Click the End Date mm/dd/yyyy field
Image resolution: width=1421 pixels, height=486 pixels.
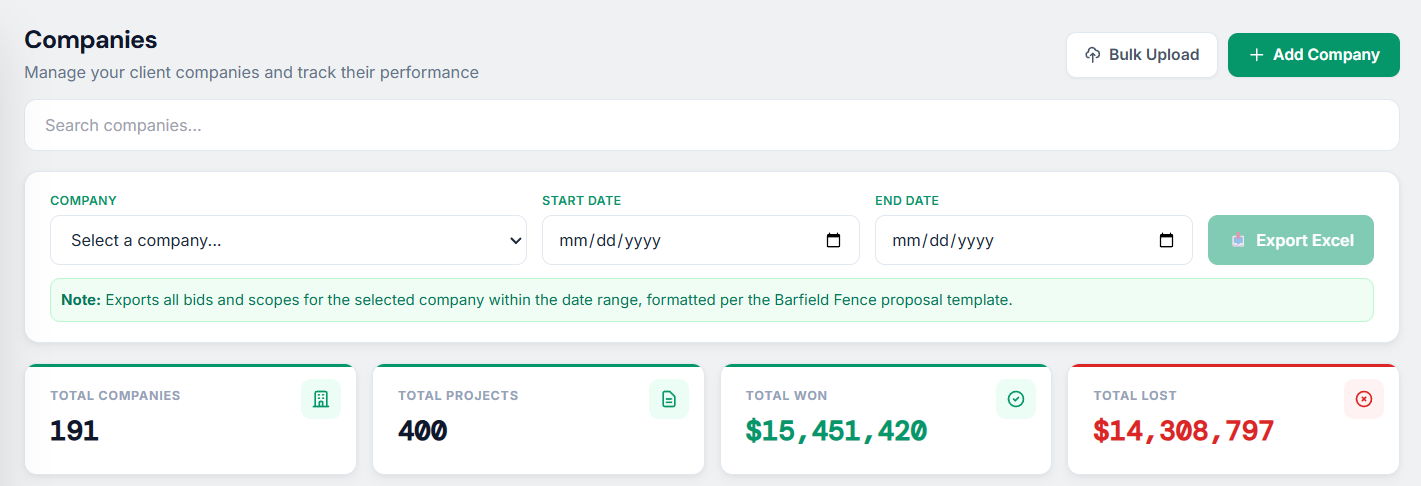(x=942, y=240)
